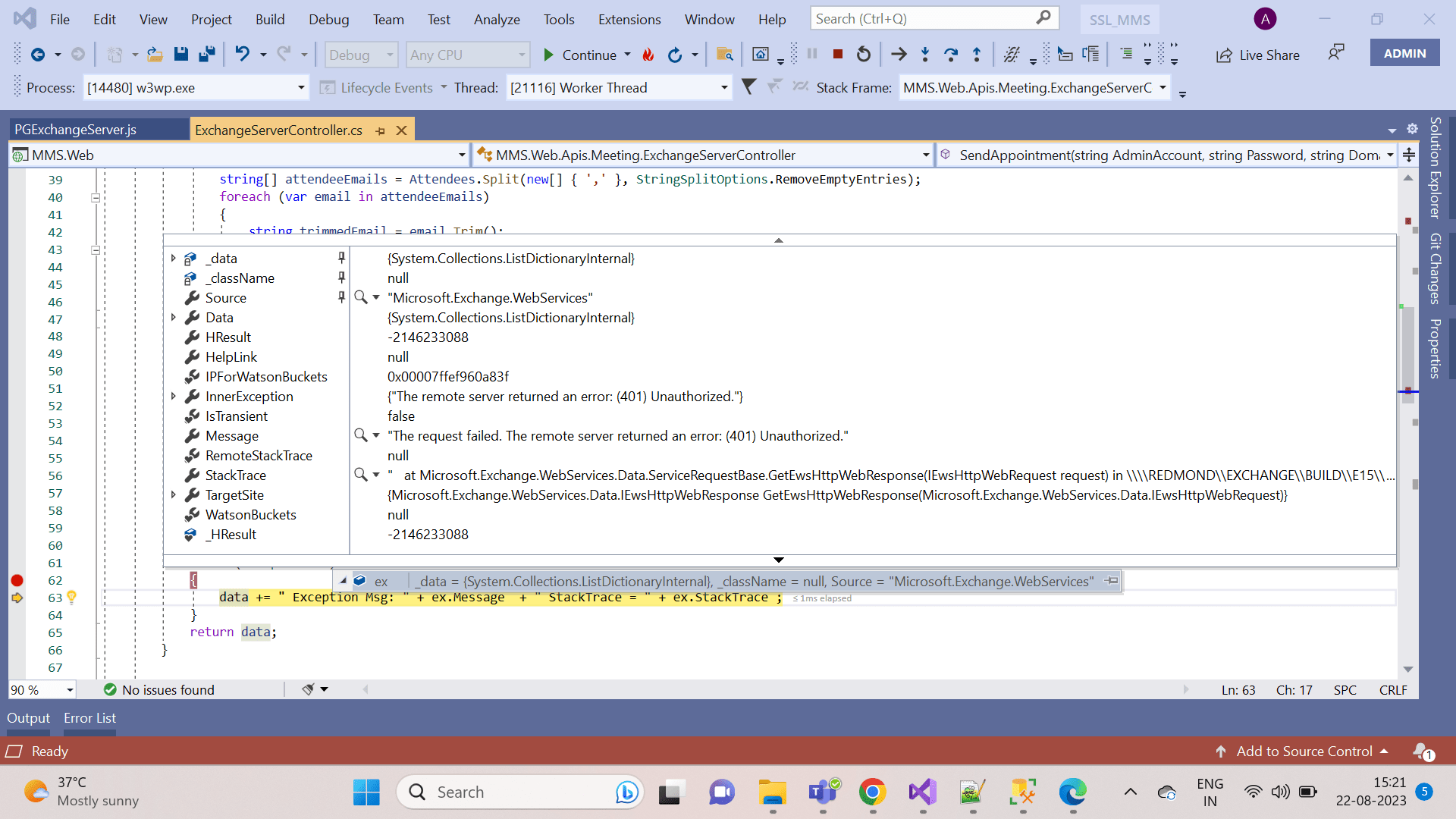Restart the debugging session
This screenshot has width=1456, height=819.
[863, 54]
